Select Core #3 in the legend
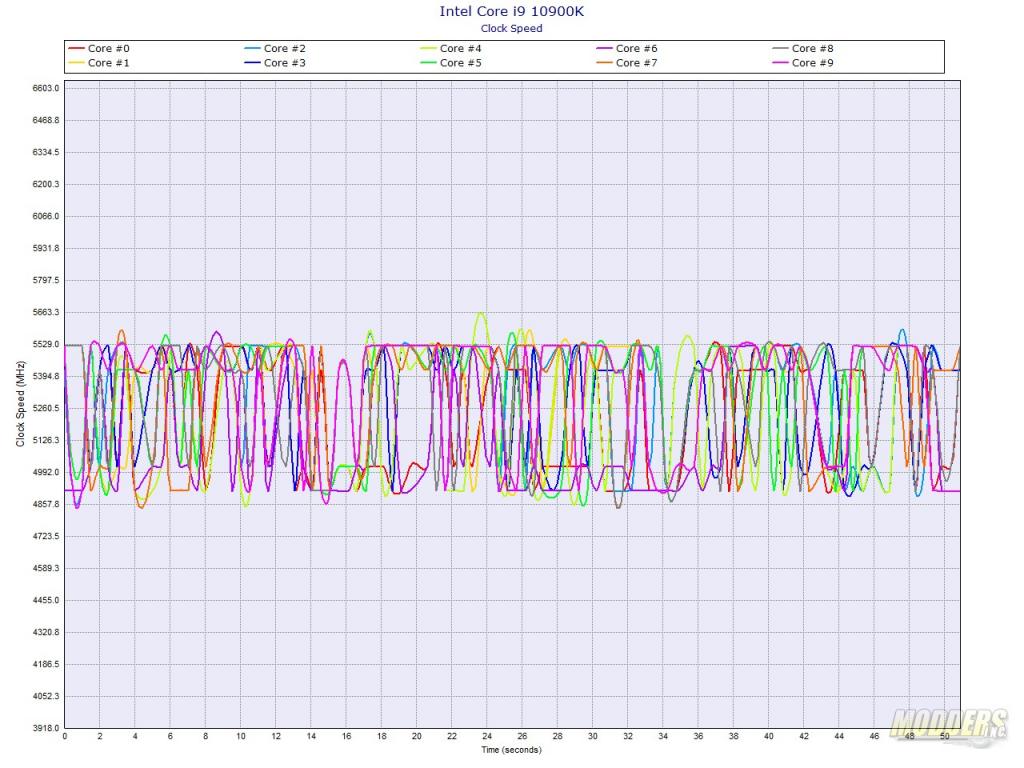 [x=284, y=63]
